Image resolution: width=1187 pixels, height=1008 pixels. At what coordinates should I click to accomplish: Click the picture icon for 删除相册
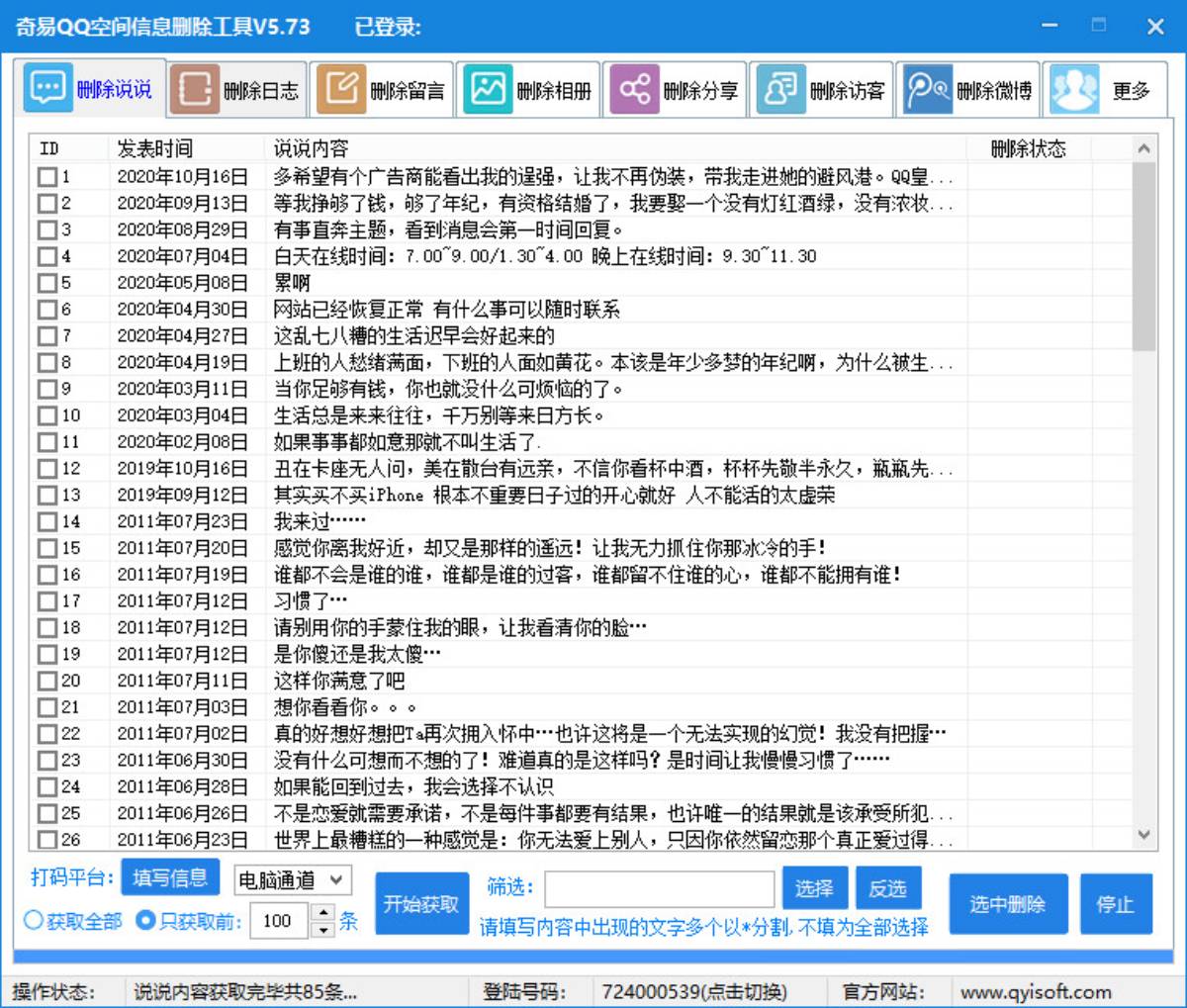[487, 90]
